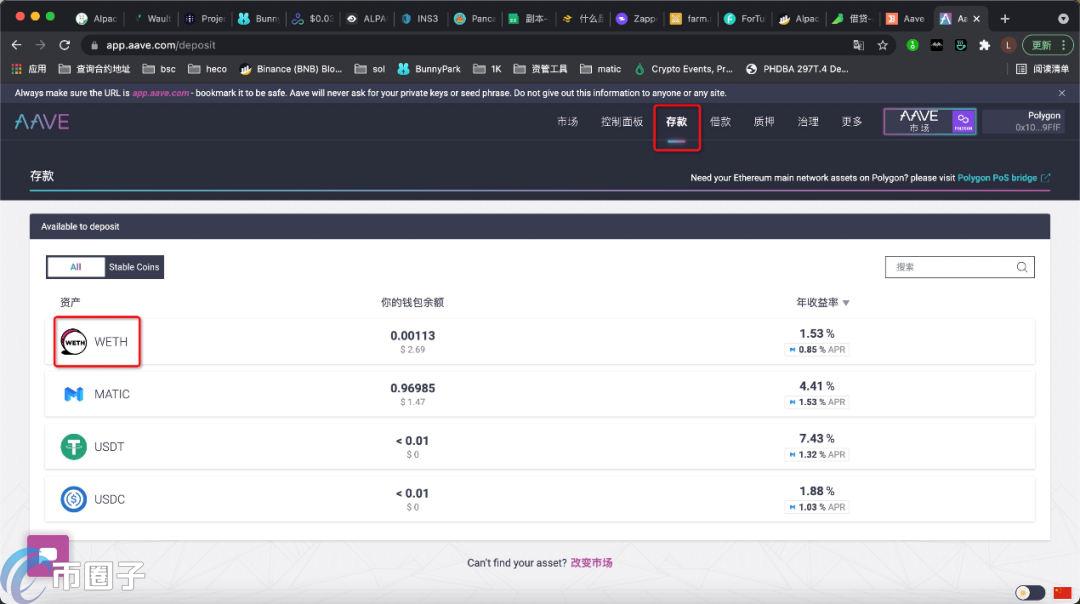1080x604 pixels.
Task: Open the Binance (BNB) Blo... bookmark
Action: coord(291,69)
